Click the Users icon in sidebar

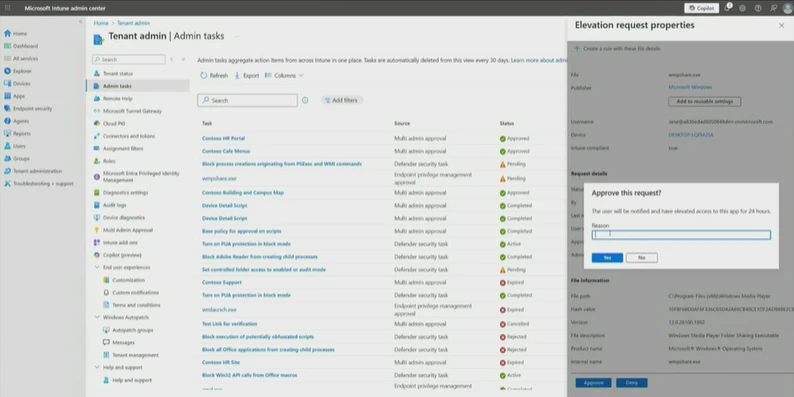coord(7,146)
